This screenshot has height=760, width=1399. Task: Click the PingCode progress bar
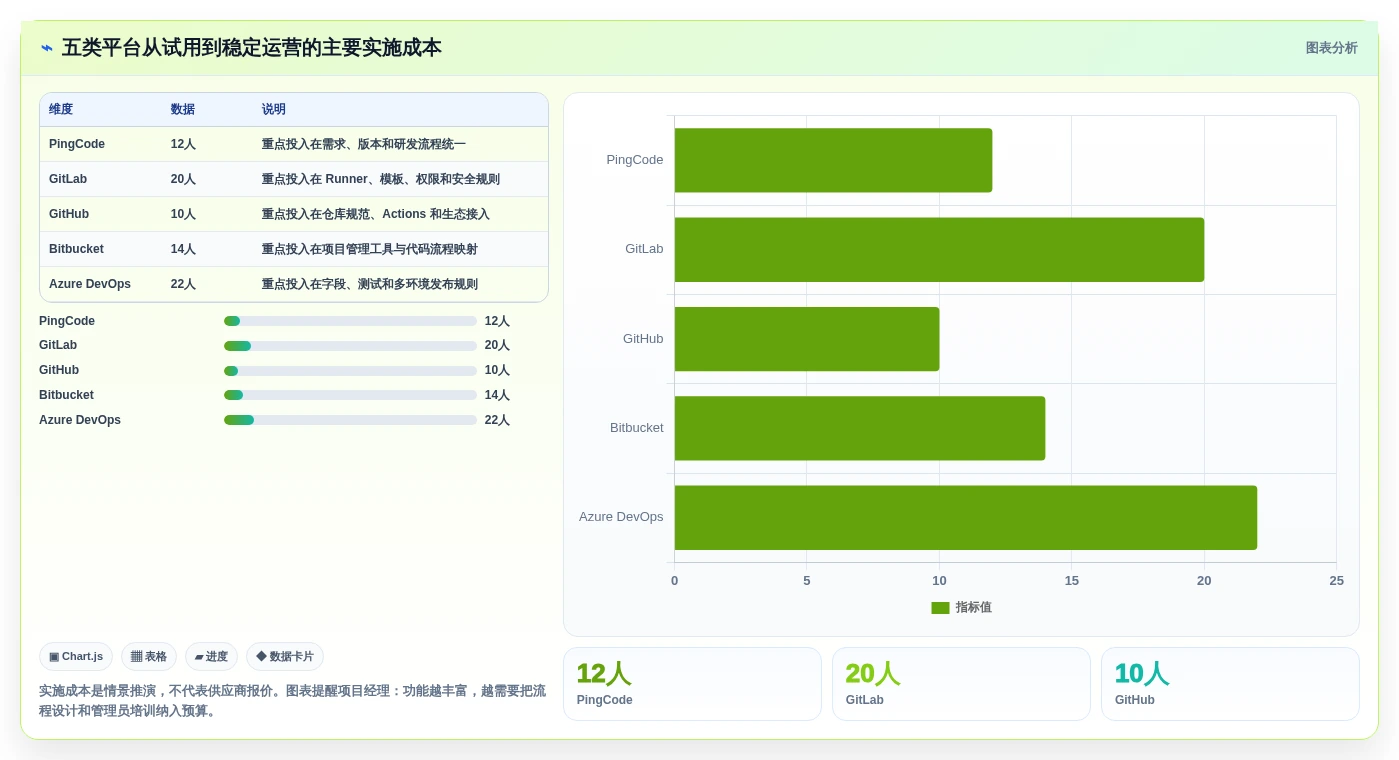[x=350, y=321]
